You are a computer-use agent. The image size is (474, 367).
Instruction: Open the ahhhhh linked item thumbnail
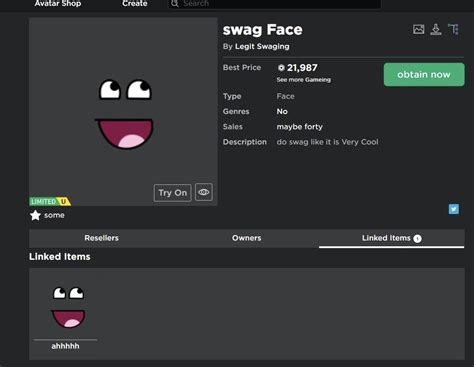[68, 307]
